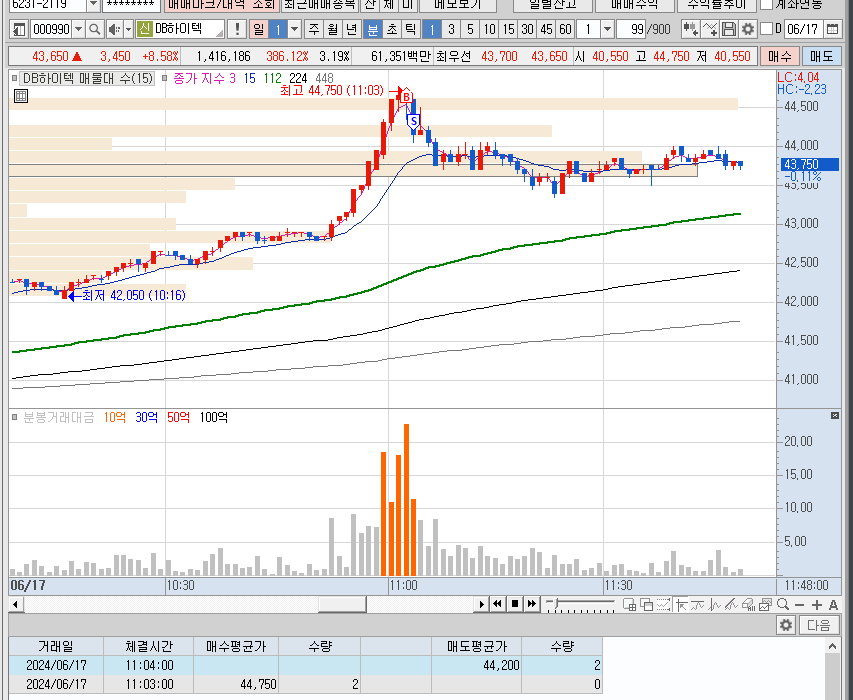
Task: Click the chart window tile icon
Action: click(x=629, y=604)
